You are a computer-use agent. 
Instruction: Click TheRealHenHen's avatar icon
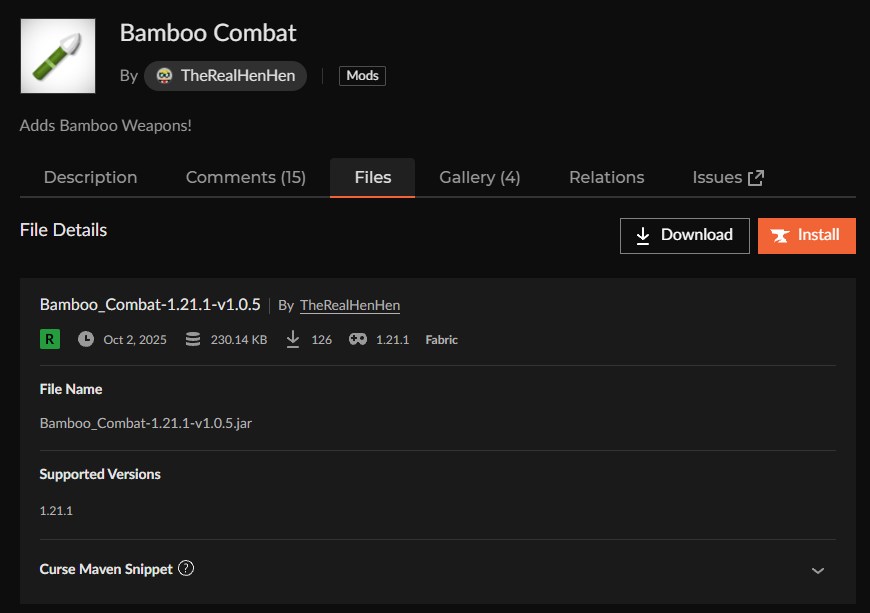pos(162,75)
